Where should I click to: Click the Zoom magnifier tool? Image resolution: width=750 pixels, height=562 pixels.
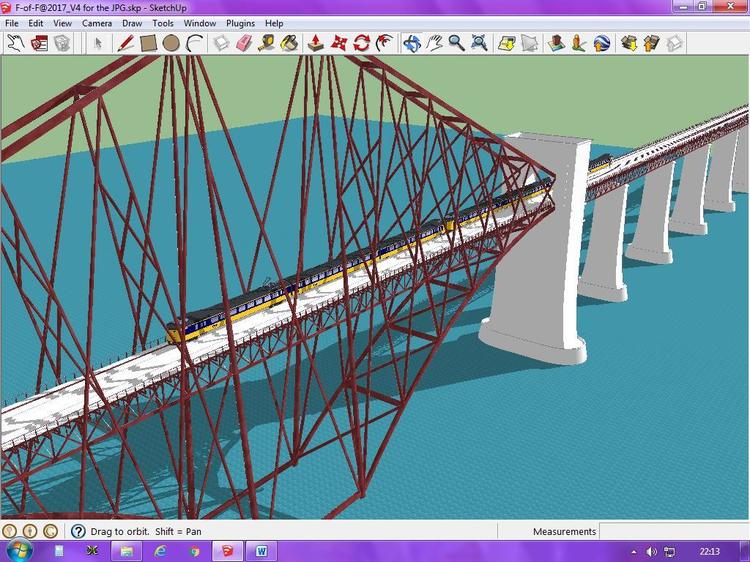(456, 43)
